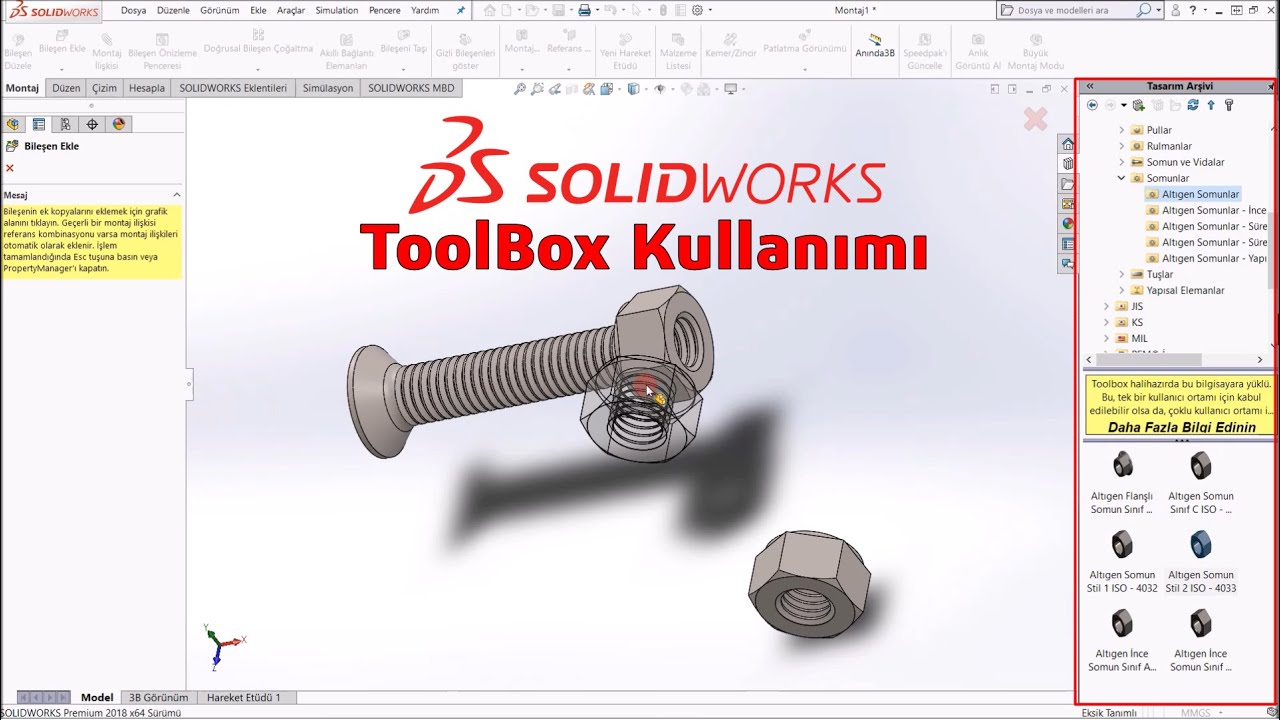The width and height of the screenshot is (1280, 720).
Task: Open the Hareket Etüdü 1 bottom tab
Action: coord(243,697)
